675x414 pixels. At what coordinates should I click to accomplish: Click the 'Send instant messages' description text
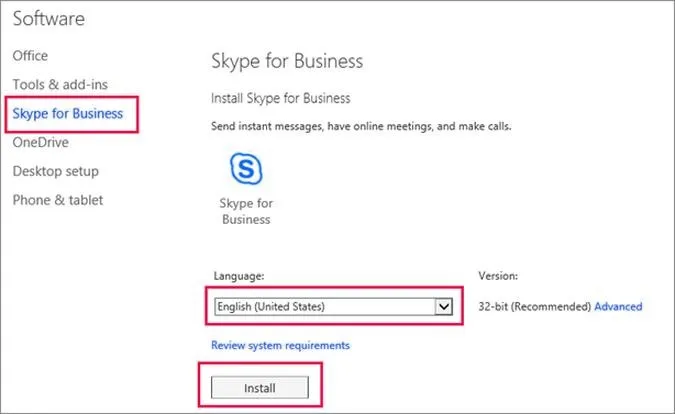[x=361, y=127]
